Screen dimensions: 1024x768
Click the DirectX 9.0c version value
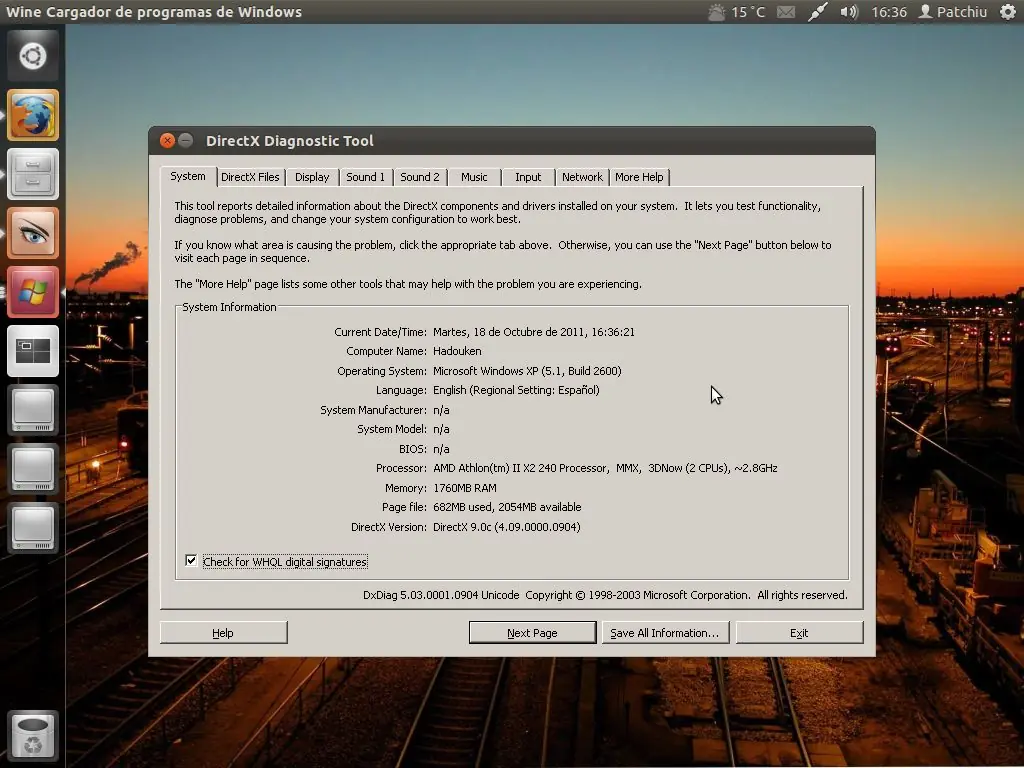[x=506, y=527]
